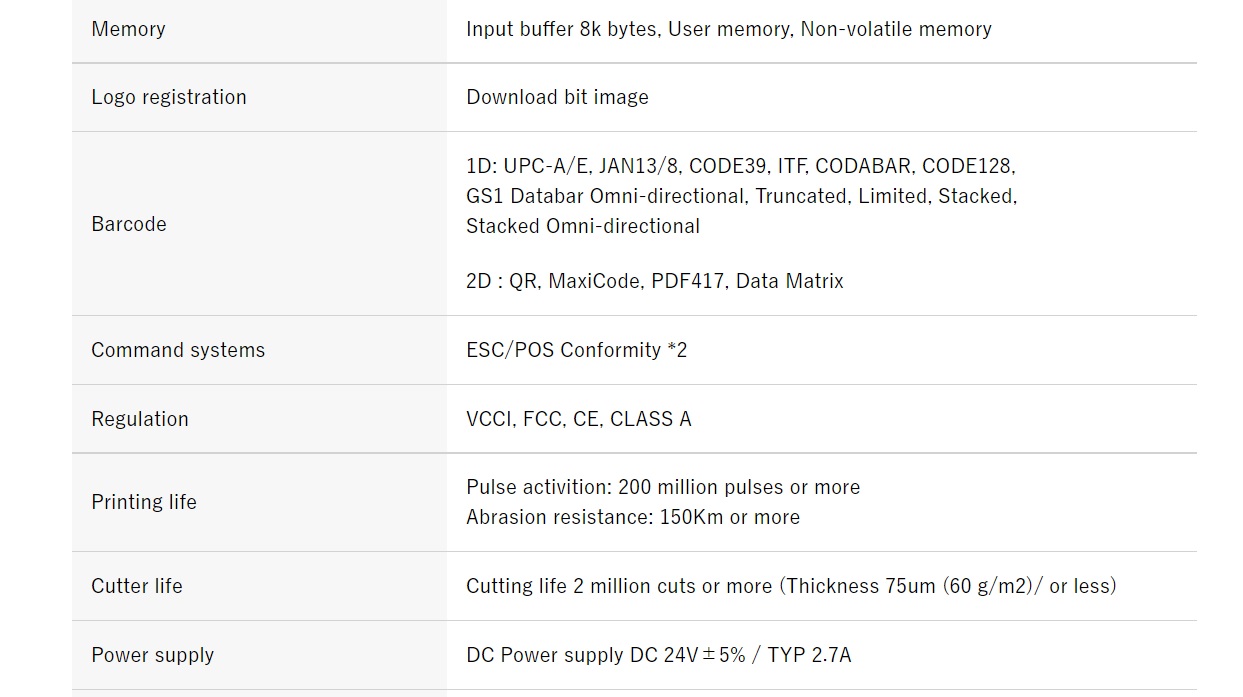Click the Logo registration label
The height and width of the screenshot is (697, 1243).
[168, 97]
